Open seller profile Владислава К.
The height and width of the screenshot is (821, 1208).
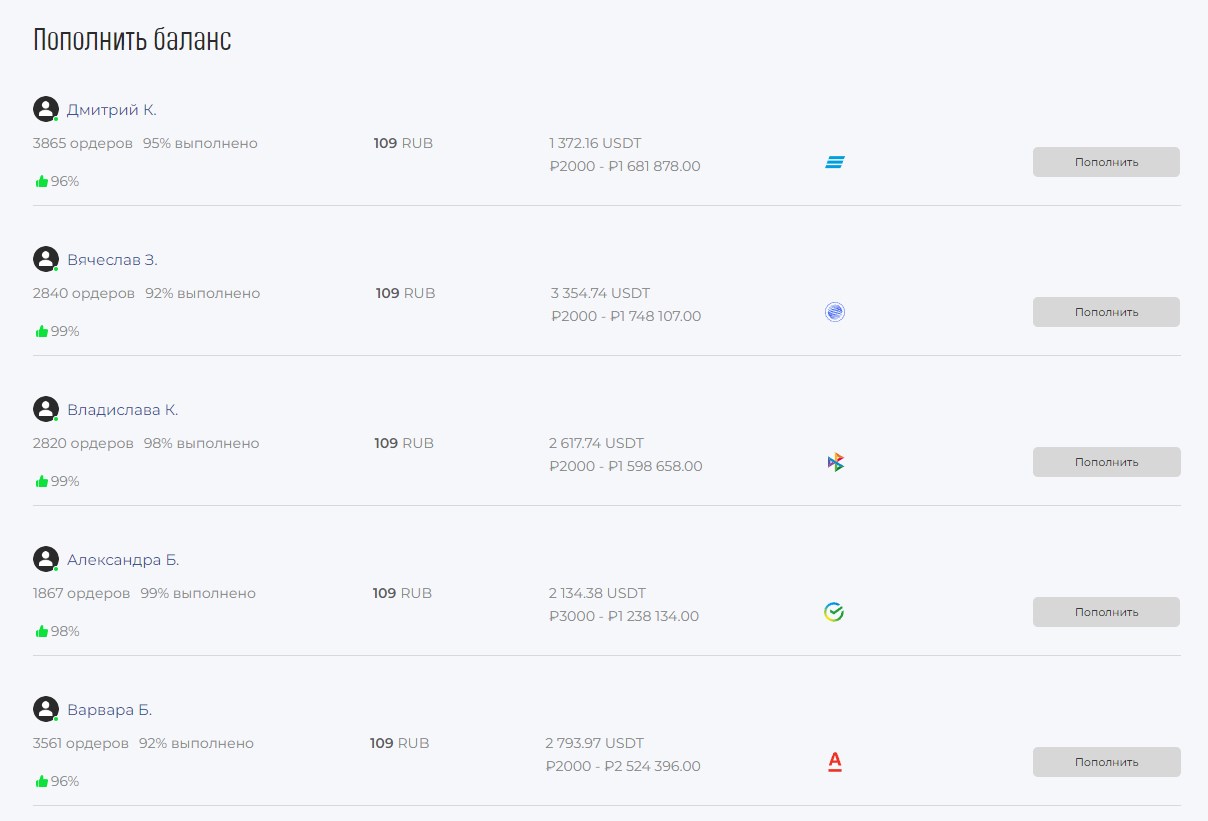(x=122, y=410)
